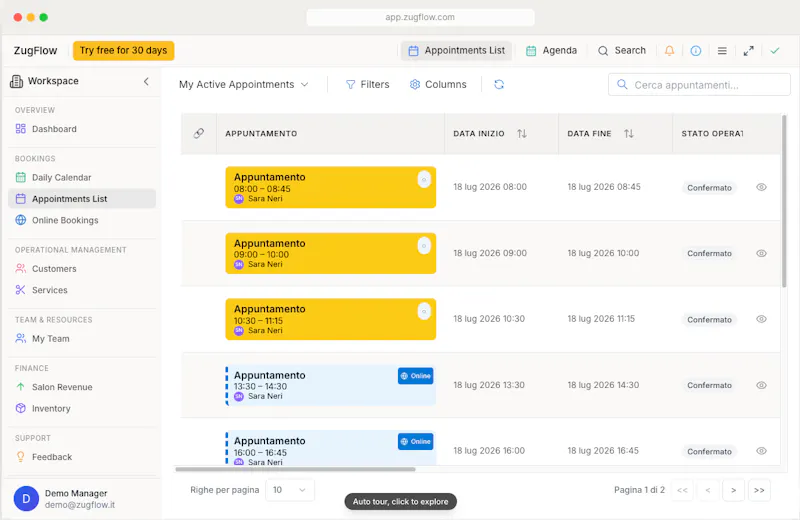
Task: Open the 13:30 – 14:30 appointment card
Action: click(331, 385)
